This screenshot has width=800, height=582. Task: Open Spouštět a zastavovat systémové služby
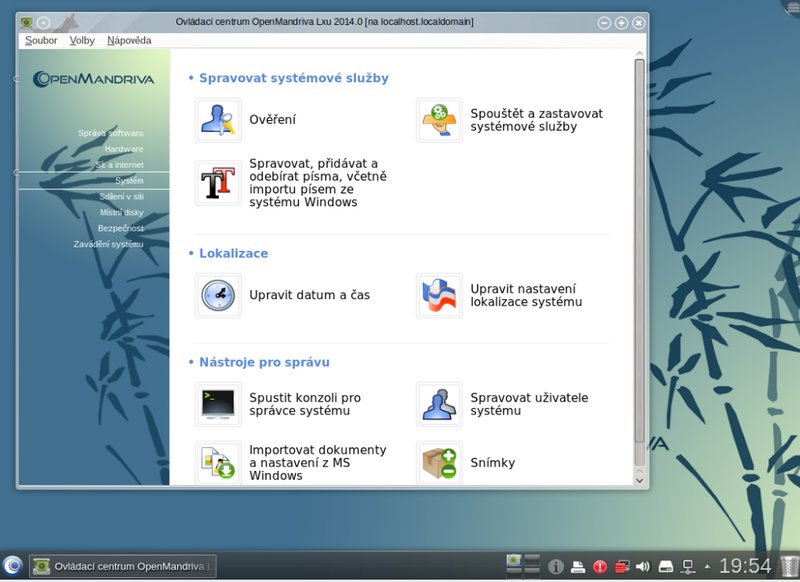[x=536, y=120]
